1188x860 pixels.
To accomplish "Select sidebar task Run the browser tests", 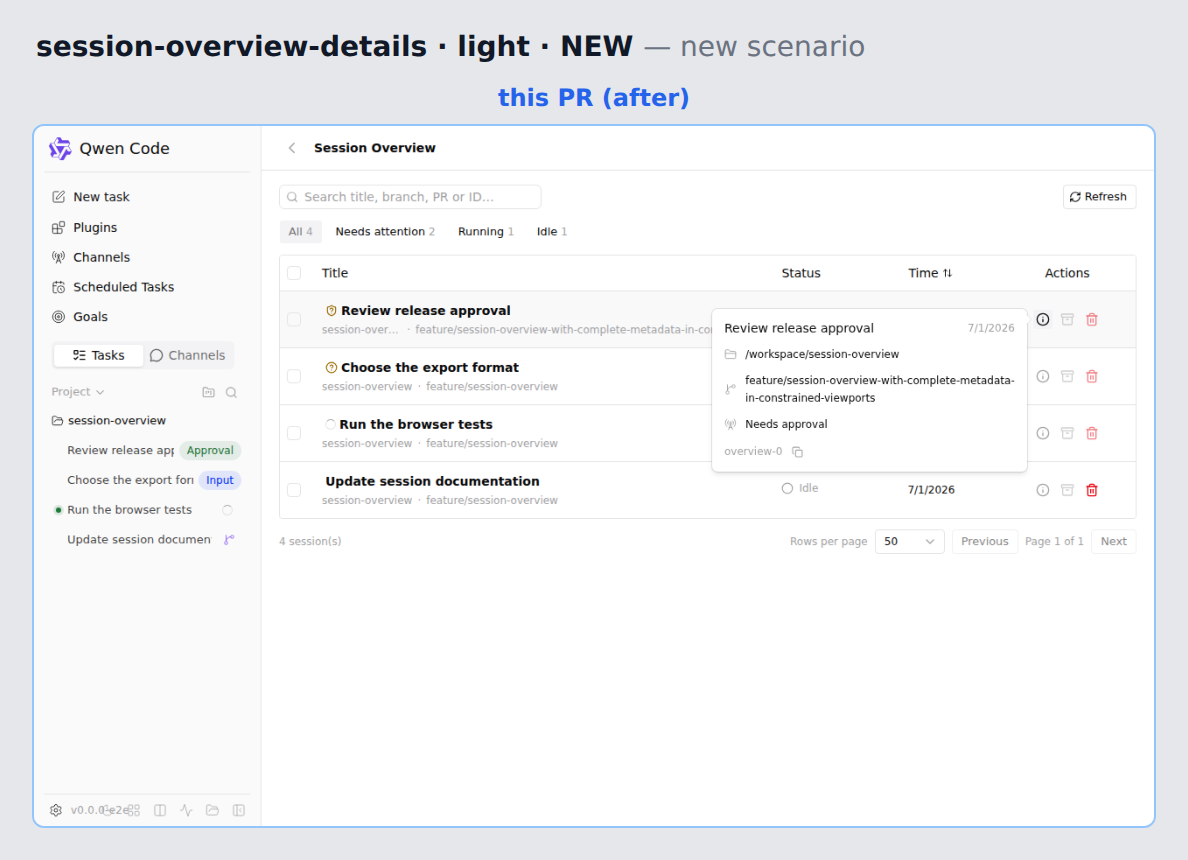I will (130, 510).
